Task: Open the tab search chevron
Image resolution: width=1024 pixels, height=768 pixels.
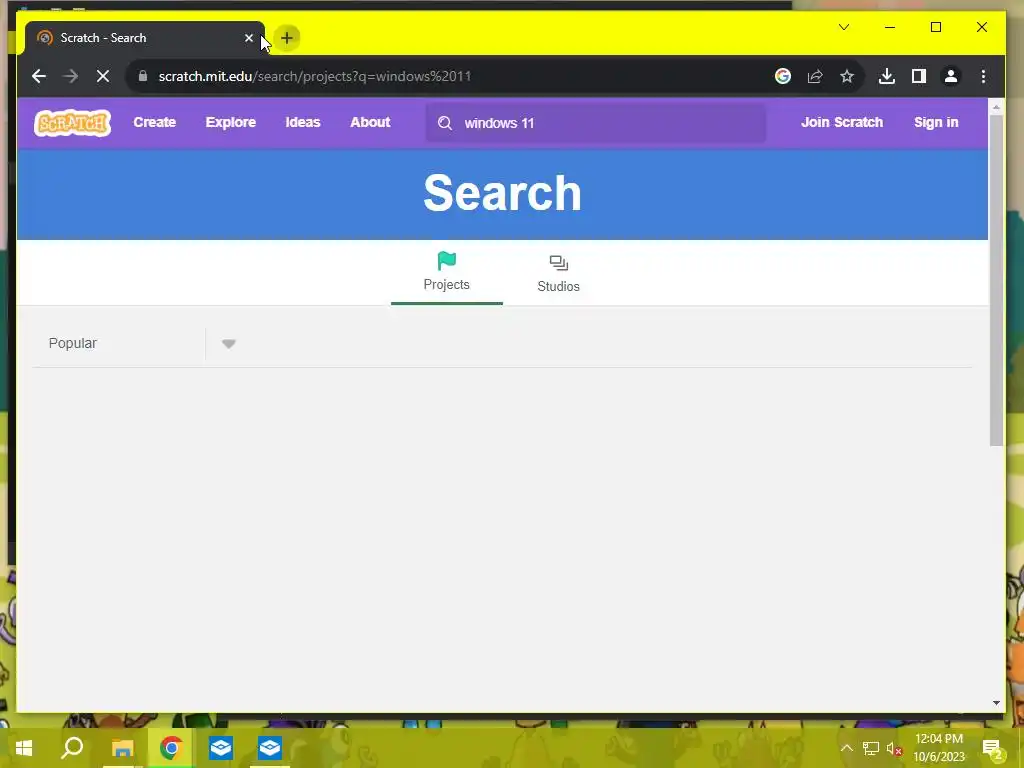Action: 844,27
